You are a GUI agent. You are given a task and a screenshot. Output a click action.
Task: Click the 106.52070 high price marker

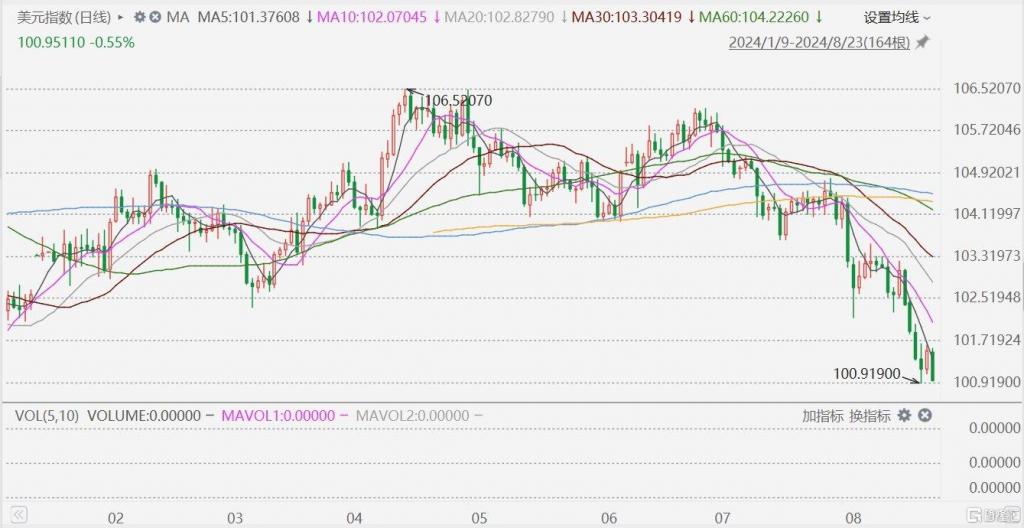pos(458,101)
